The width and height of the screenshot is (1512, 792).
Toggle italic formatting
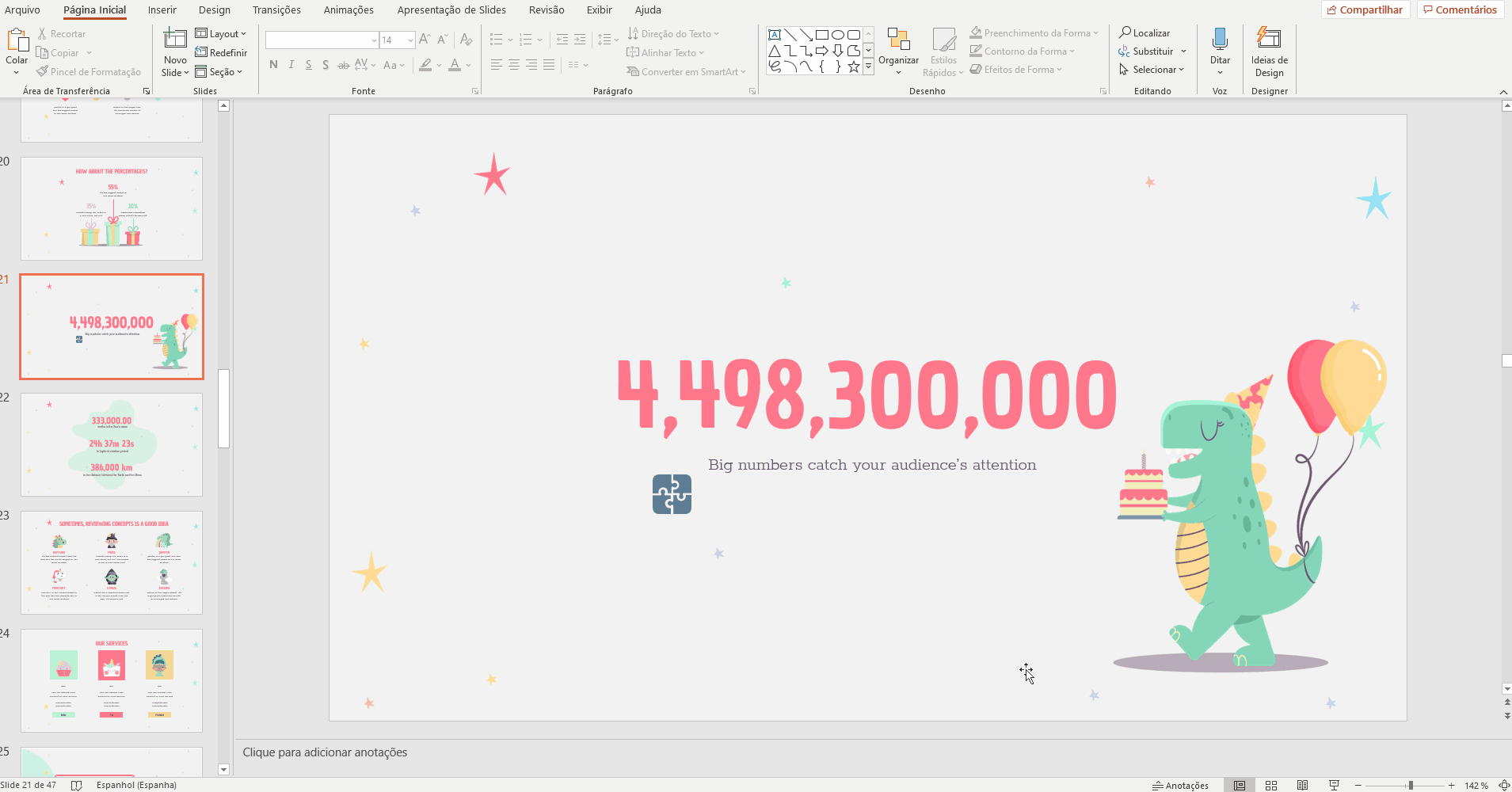tap(291, 65)
